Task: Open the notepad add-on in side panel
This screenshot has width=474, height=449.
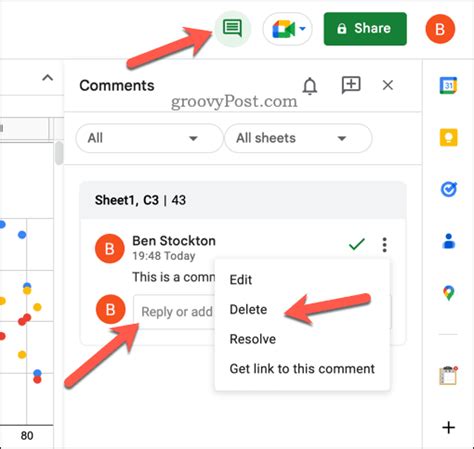Action: point(448,376)
